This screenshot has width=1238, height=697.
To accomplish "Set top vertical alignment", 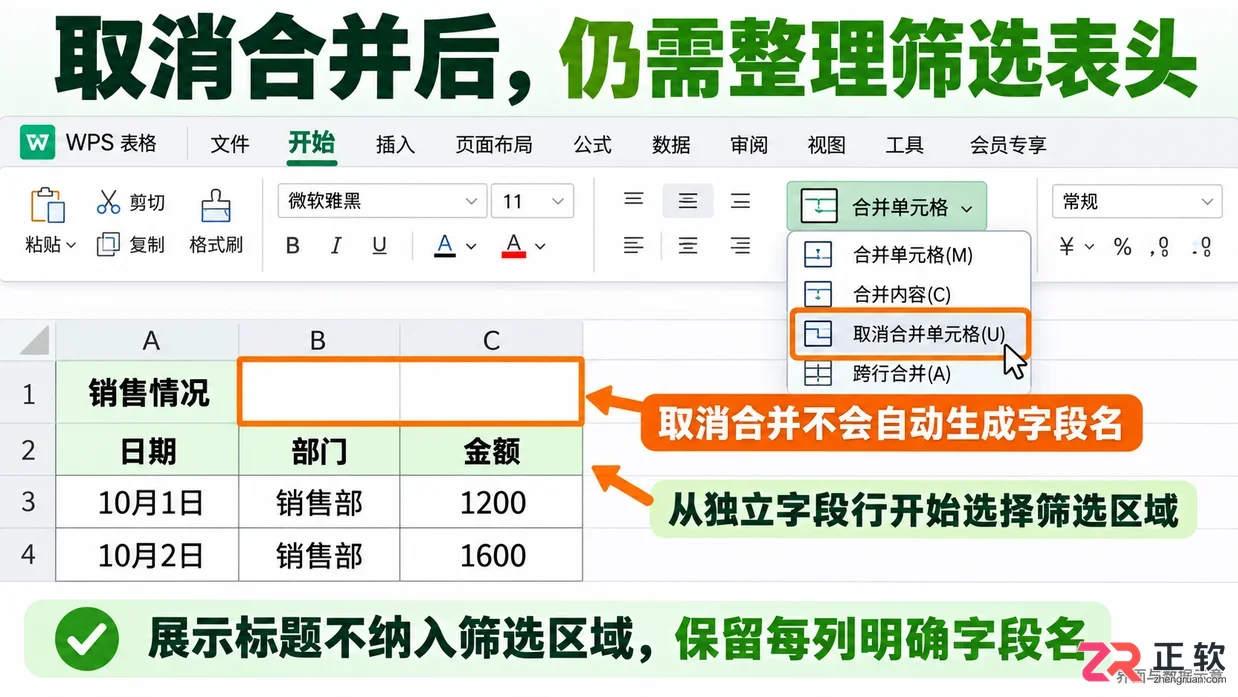I will (x=634, y=200).
